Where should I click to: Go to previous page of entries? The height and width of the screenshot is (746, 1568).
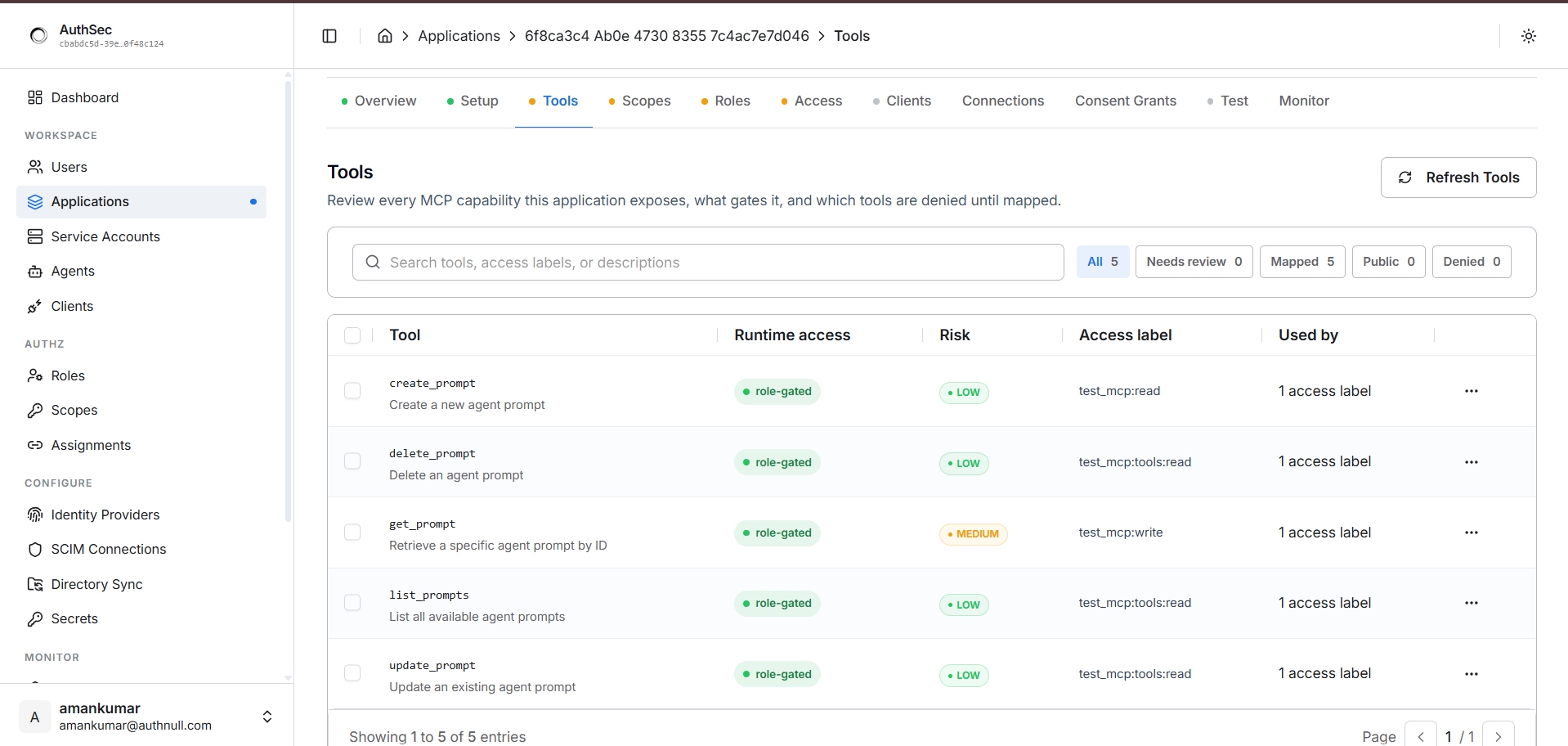[x=1421, y=736]
